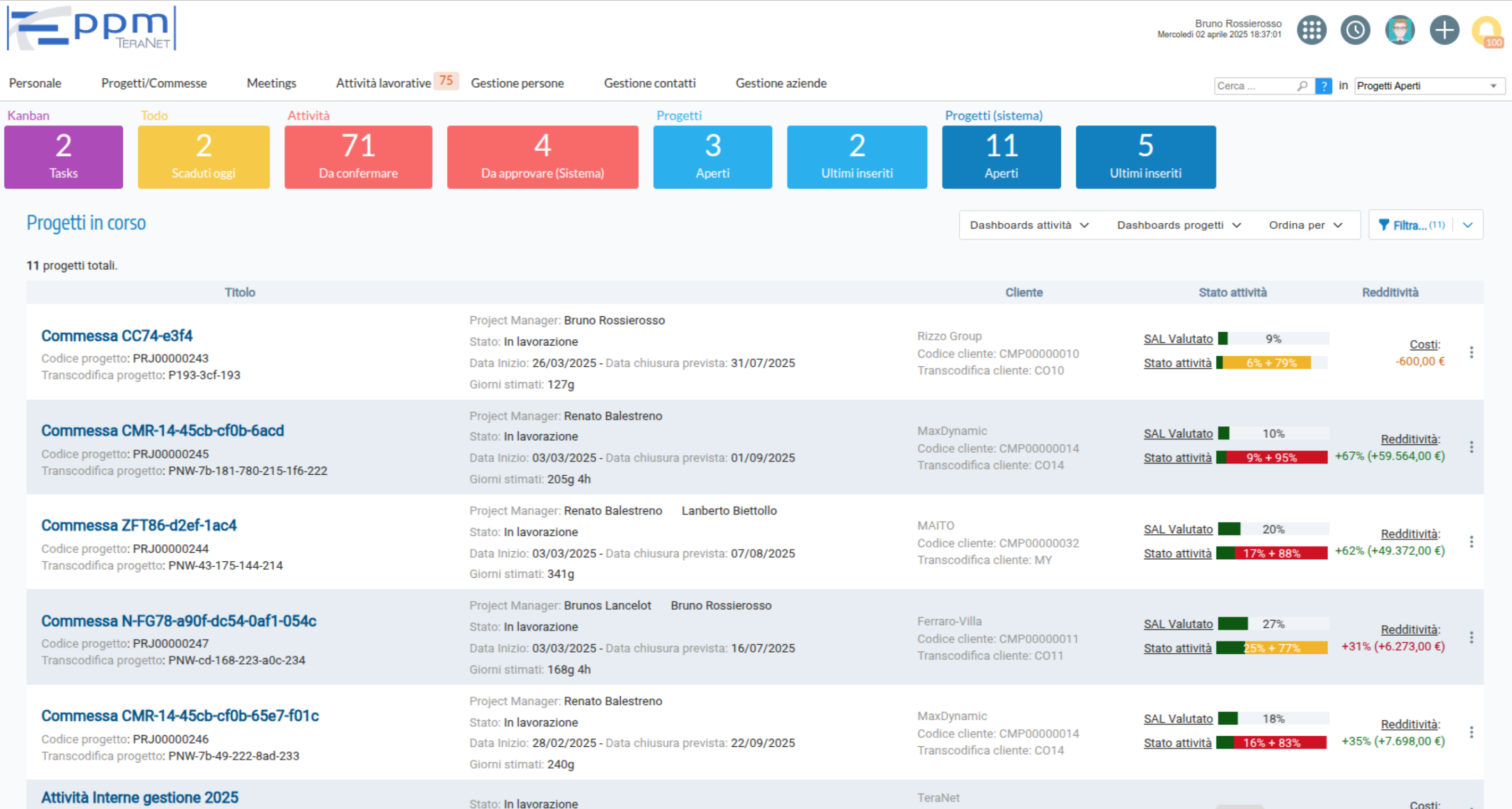Image resolution: width=1512 pixels, height=809 pixels.
Task: Open the Progetti (sistema) 11 Aperti tile
Action: 1001,157
